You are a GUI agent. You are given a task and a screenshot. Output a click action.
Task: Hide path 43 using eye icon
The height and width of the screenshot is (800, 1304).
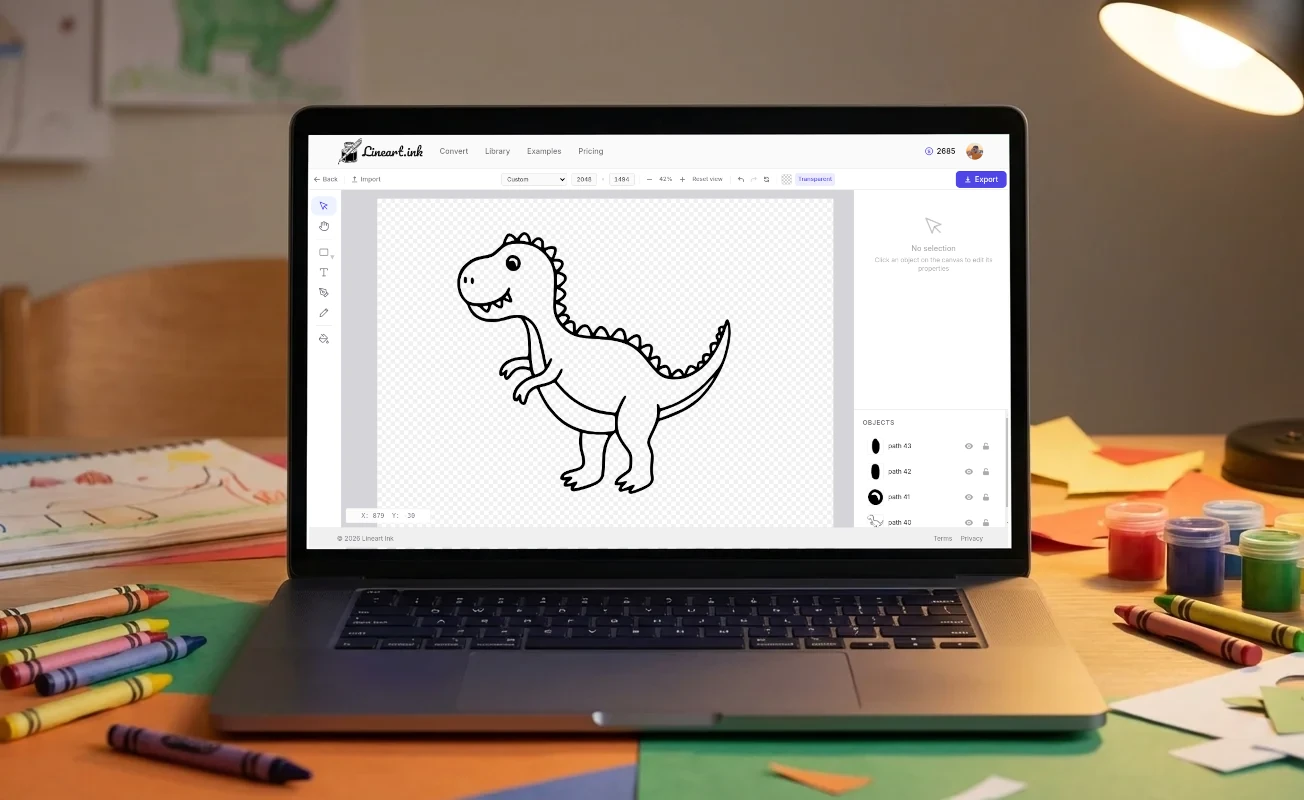point(969,446)
